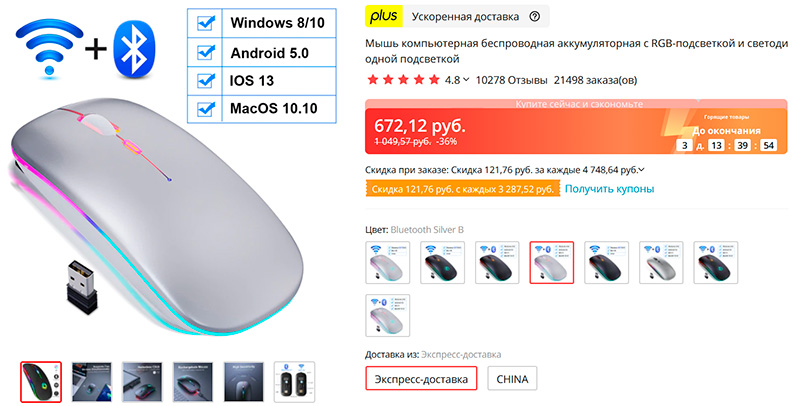Screen dimensions: 800x406
Task: Open the last gallery thumbnail with two mice
Action: (294, 382)
